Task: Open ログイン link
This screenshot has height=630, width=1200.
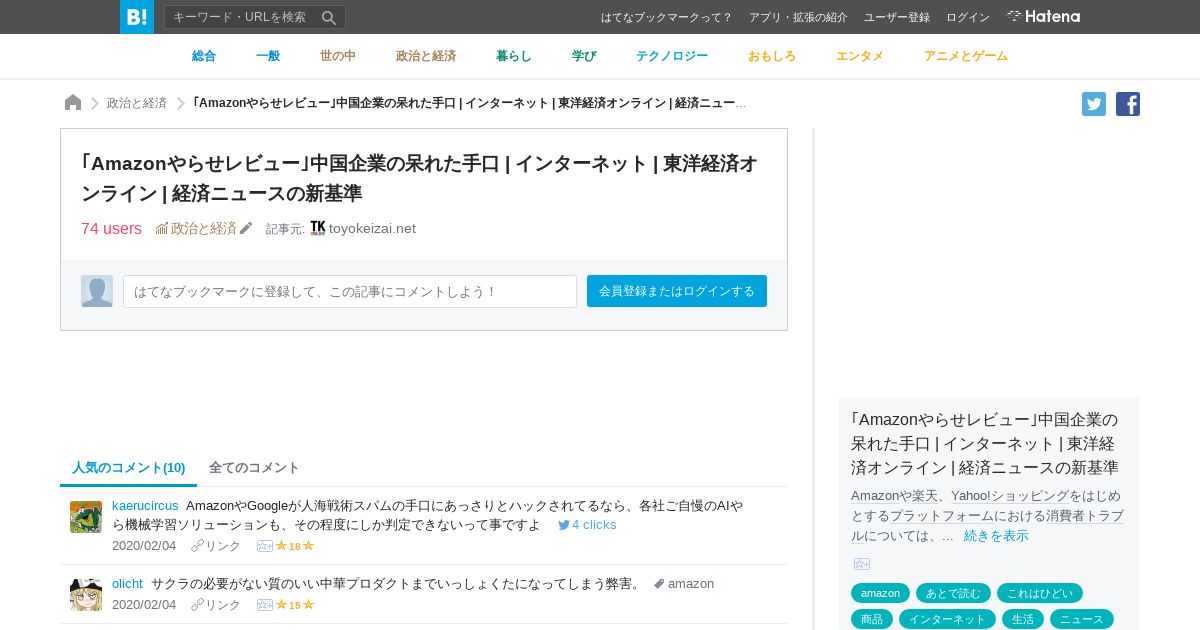Action: point(968,17)
